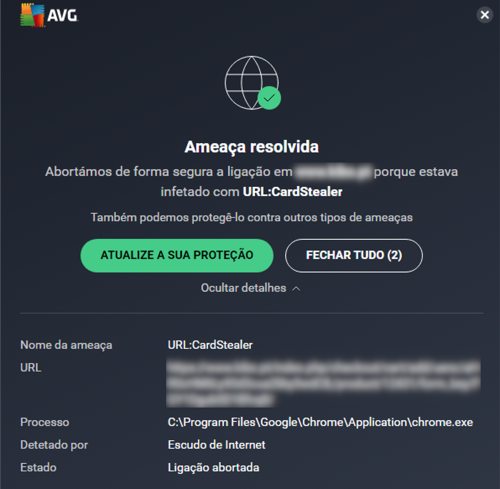Click ATUALIZE A SUA PROTEÇÃO button

click(177, 255)
